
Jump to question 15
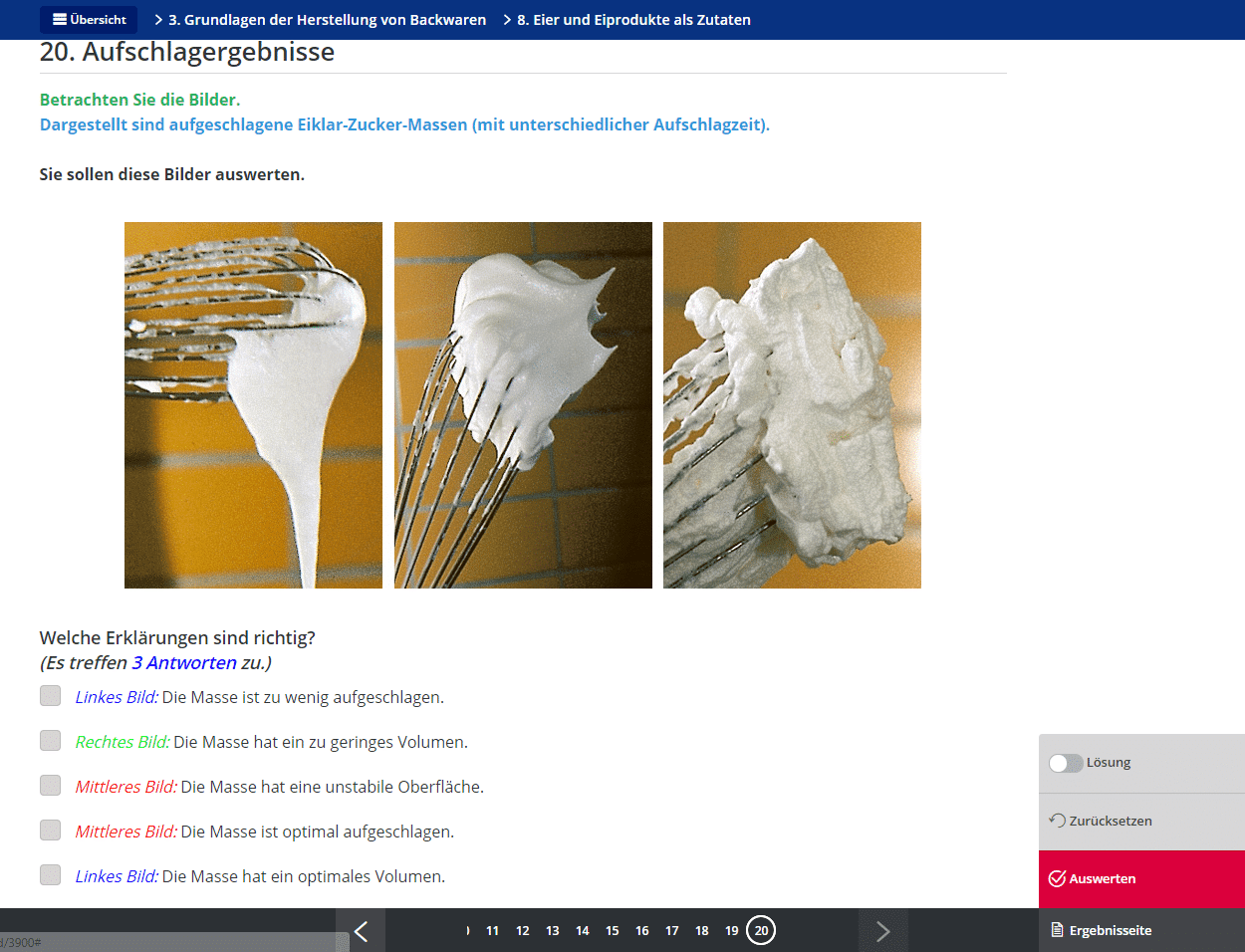click(x=612, y=931)
